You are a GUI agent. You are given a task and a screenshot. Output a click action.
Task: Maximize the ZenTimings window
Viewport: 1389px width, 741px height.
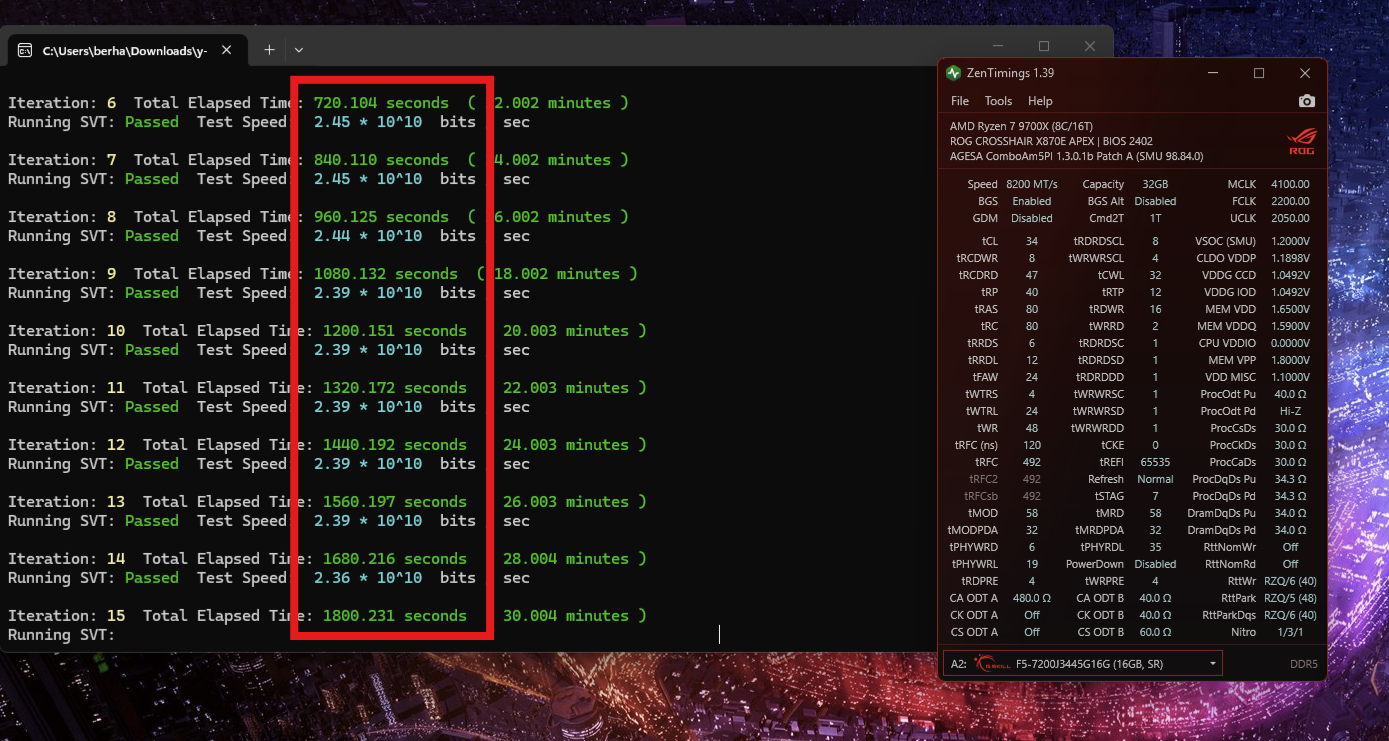(1259, 73)
